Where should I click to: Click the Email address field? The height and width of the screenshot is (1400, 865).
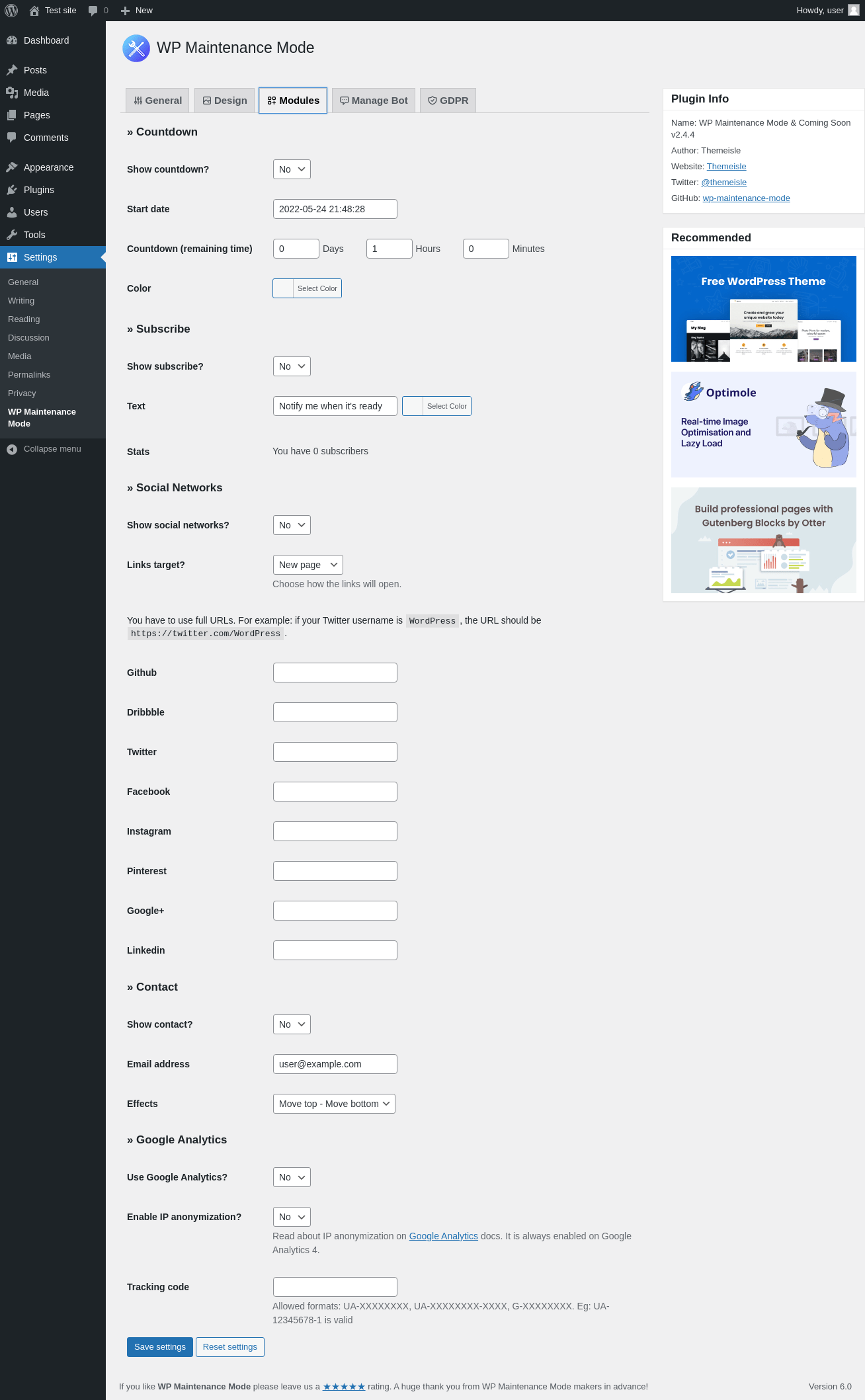tap(335, 1064)
